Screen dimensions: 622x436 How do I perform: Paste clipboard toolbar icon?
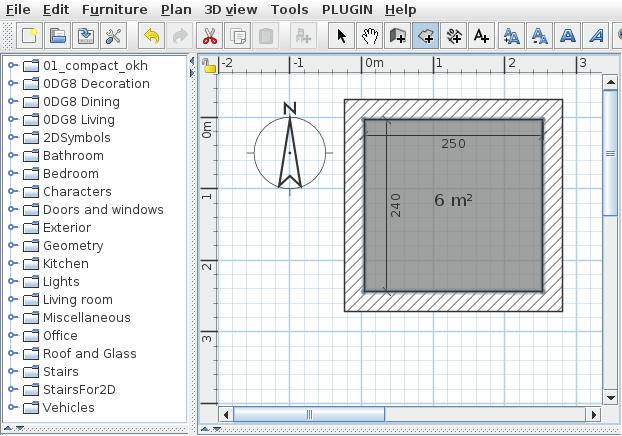(x=265, y=36)
